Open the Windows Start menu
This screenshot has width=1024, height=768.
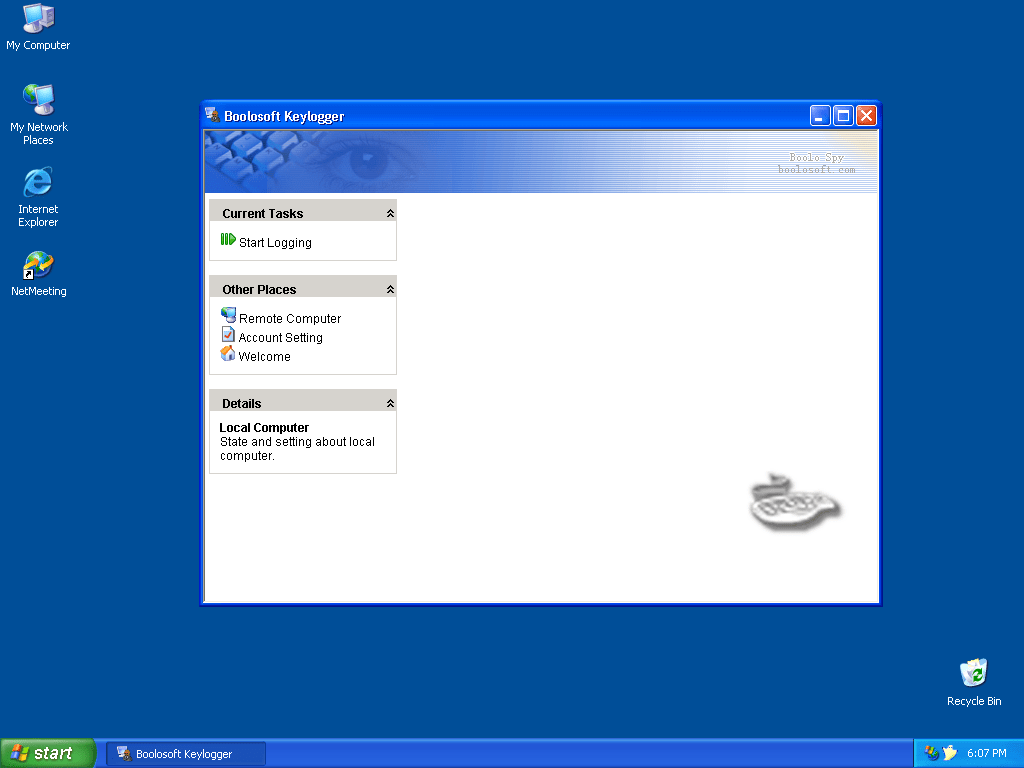click(48, 753)
